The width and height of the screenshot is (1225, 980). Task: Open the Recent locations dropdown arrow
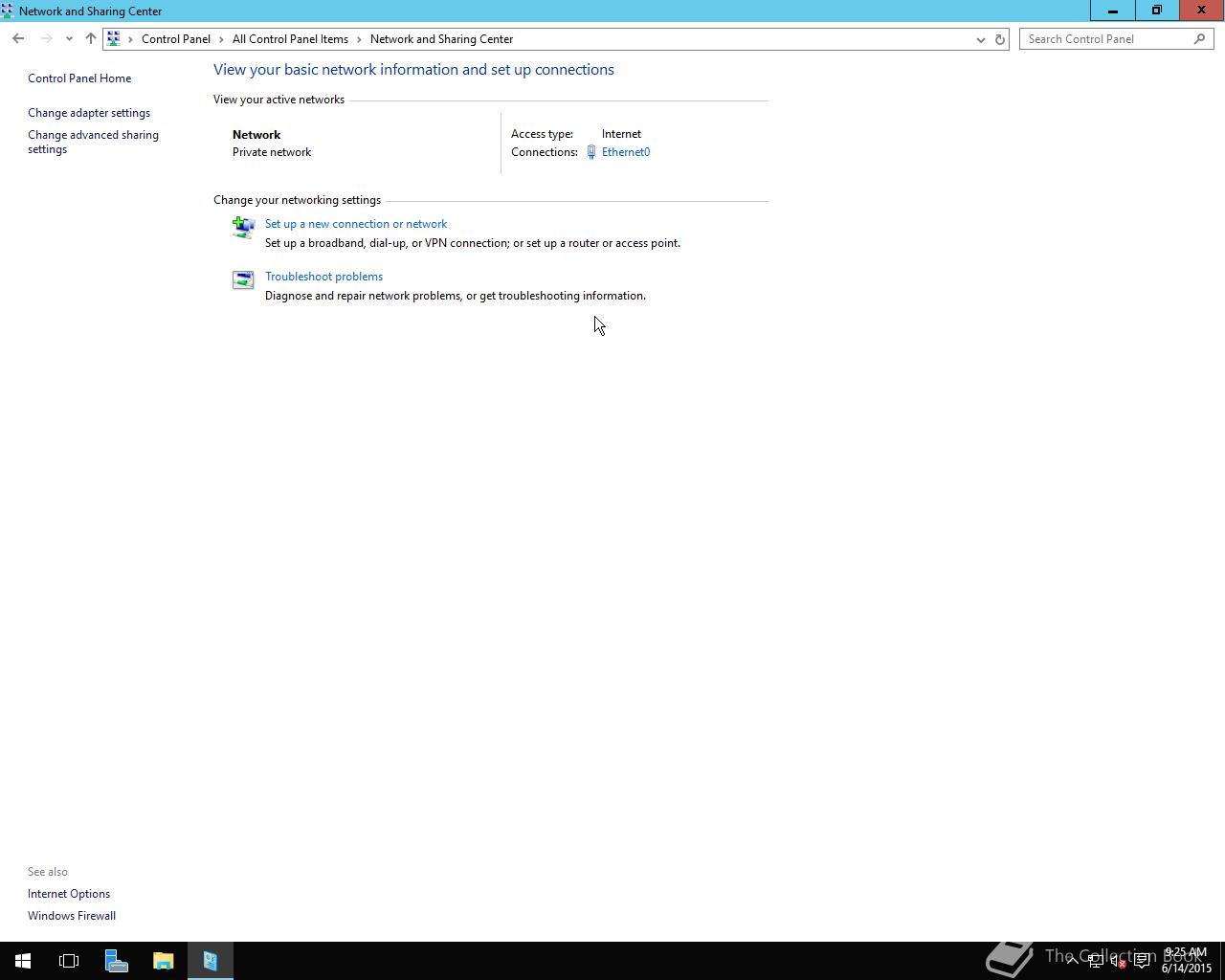tap(69, 39)
